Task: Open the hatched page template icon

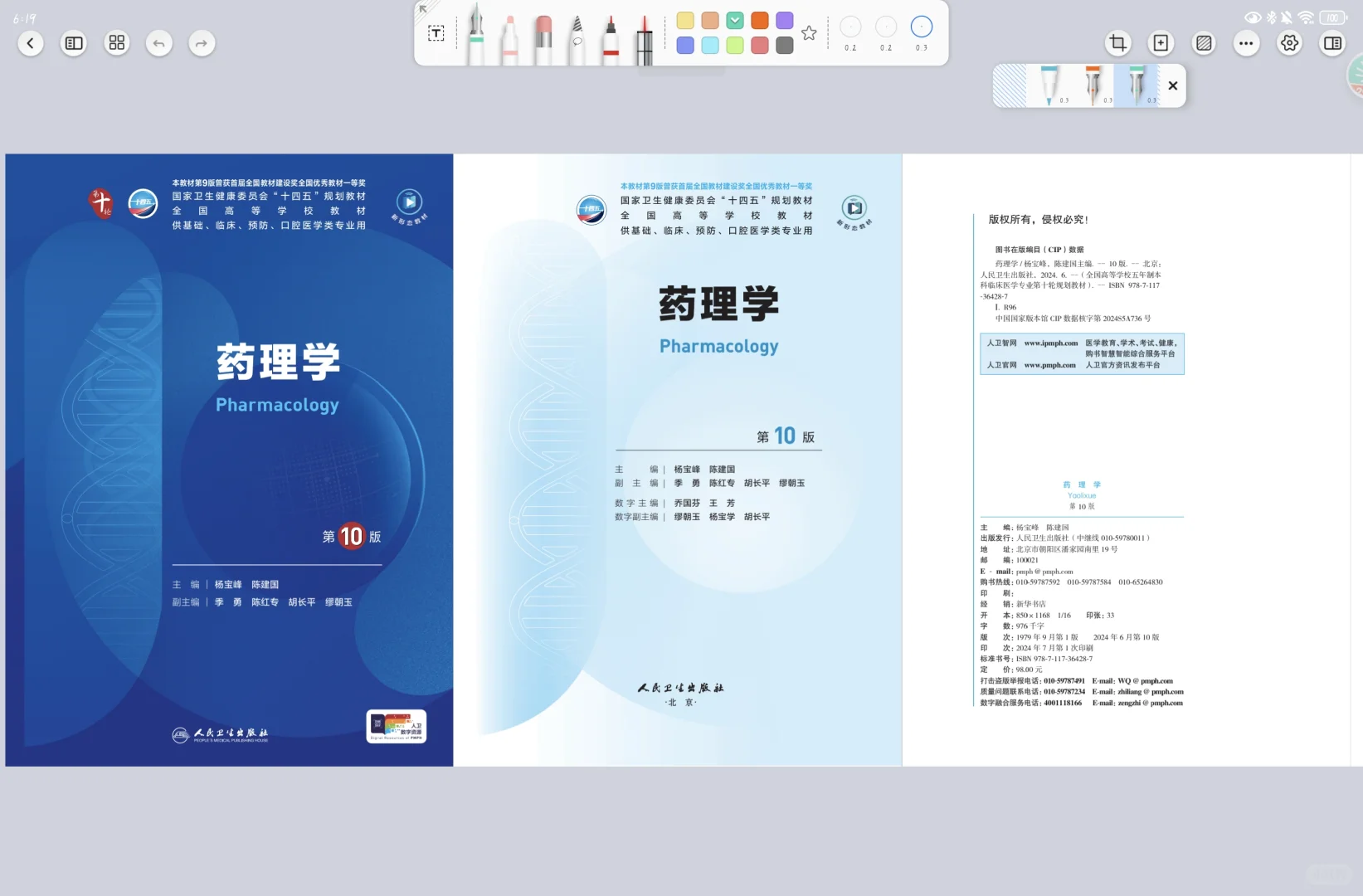Action: click(x=1204, y=43)
